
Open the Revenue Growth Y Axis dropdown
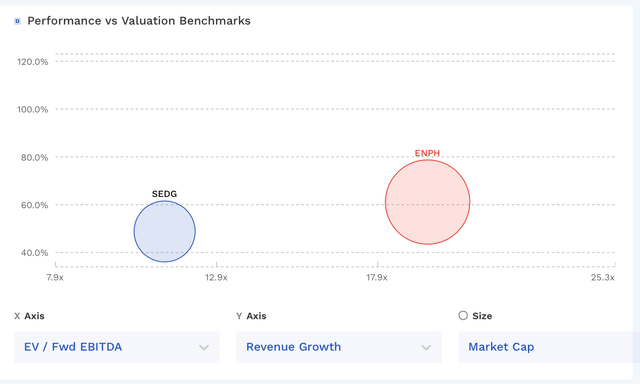click(x=339, y=347)
